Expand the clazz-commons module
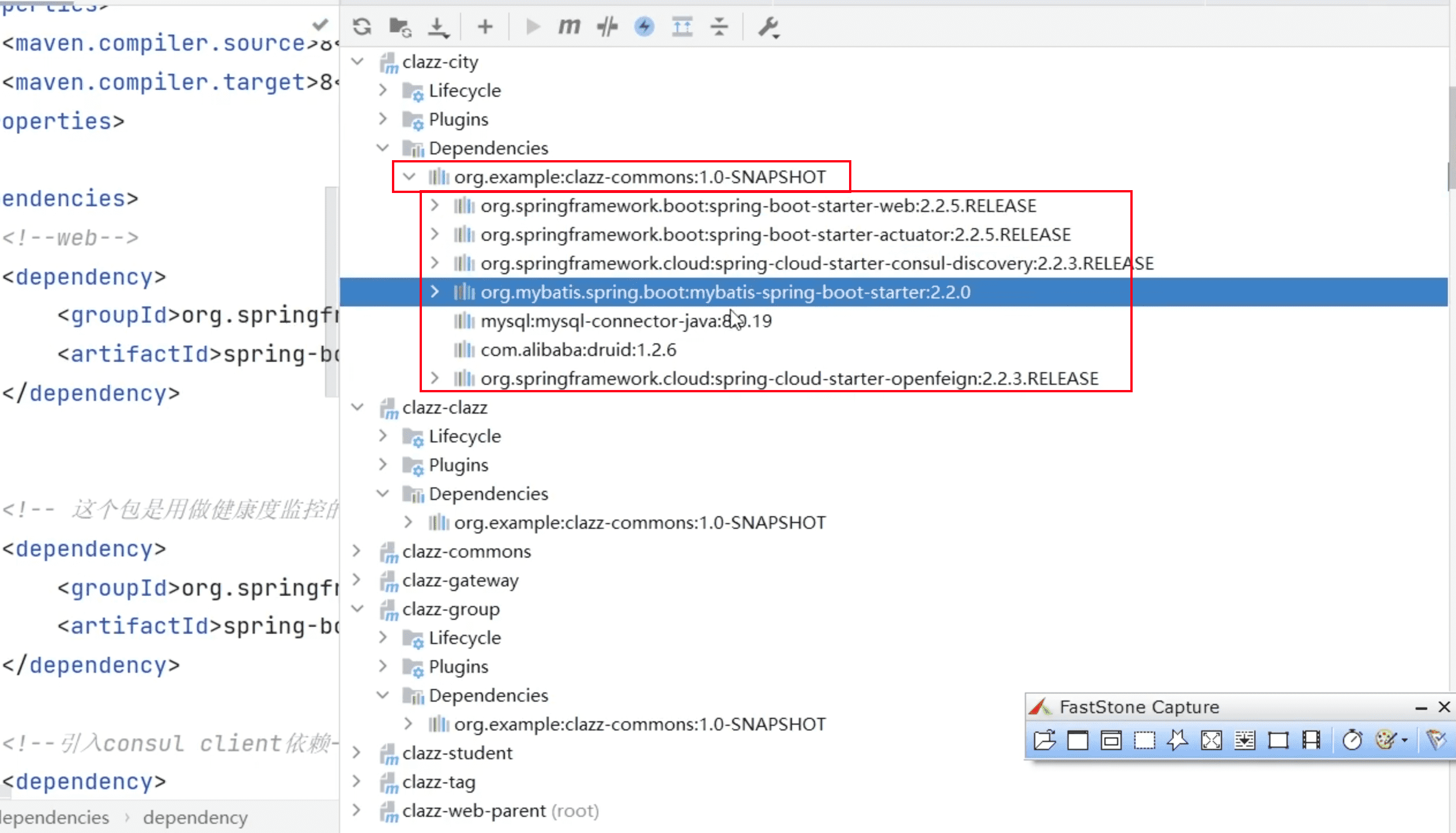This screenshot has width=1456, height=833. pyautogui.click(x=357, y=551)
